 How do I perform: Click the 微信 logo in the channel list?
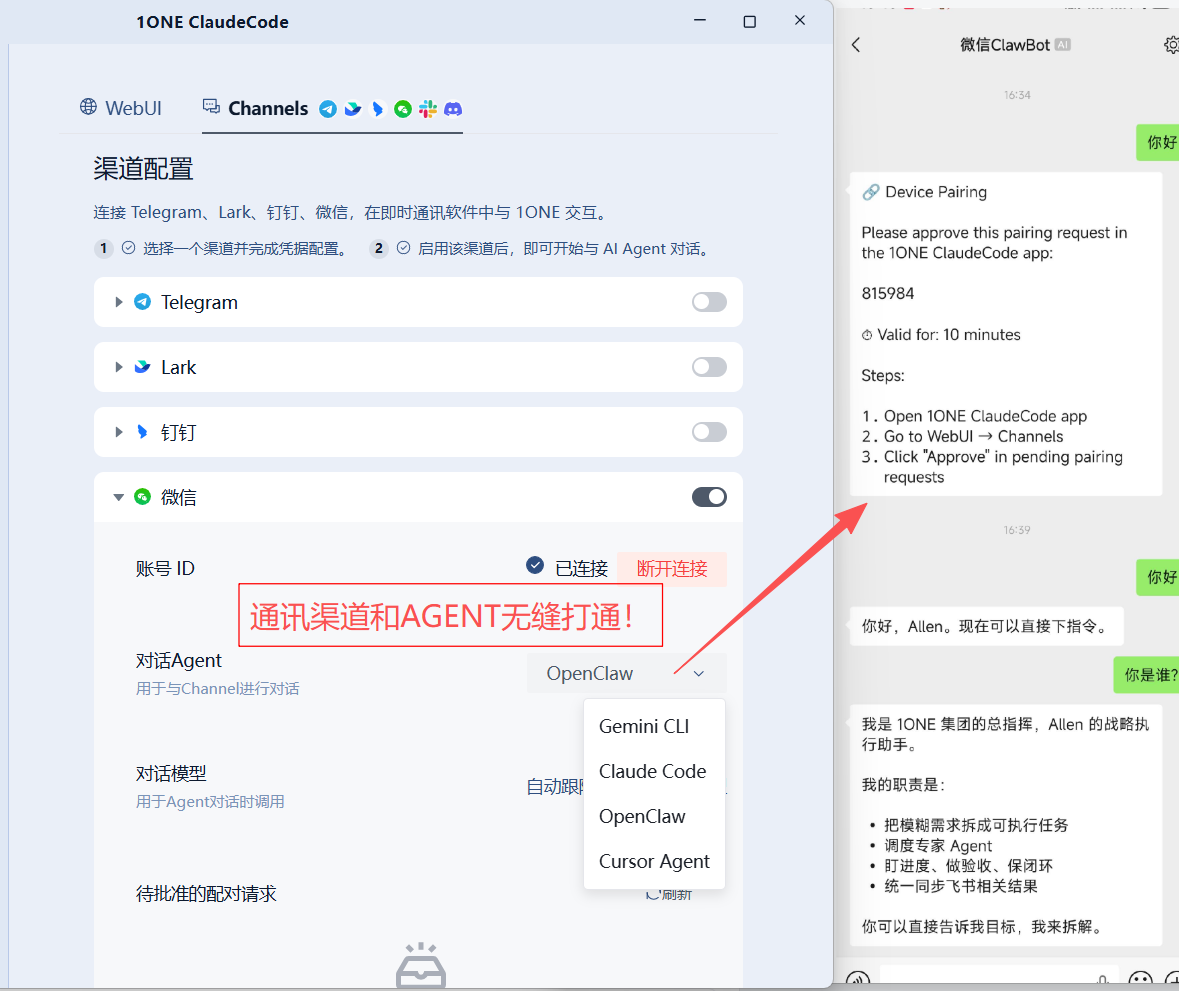142,497
